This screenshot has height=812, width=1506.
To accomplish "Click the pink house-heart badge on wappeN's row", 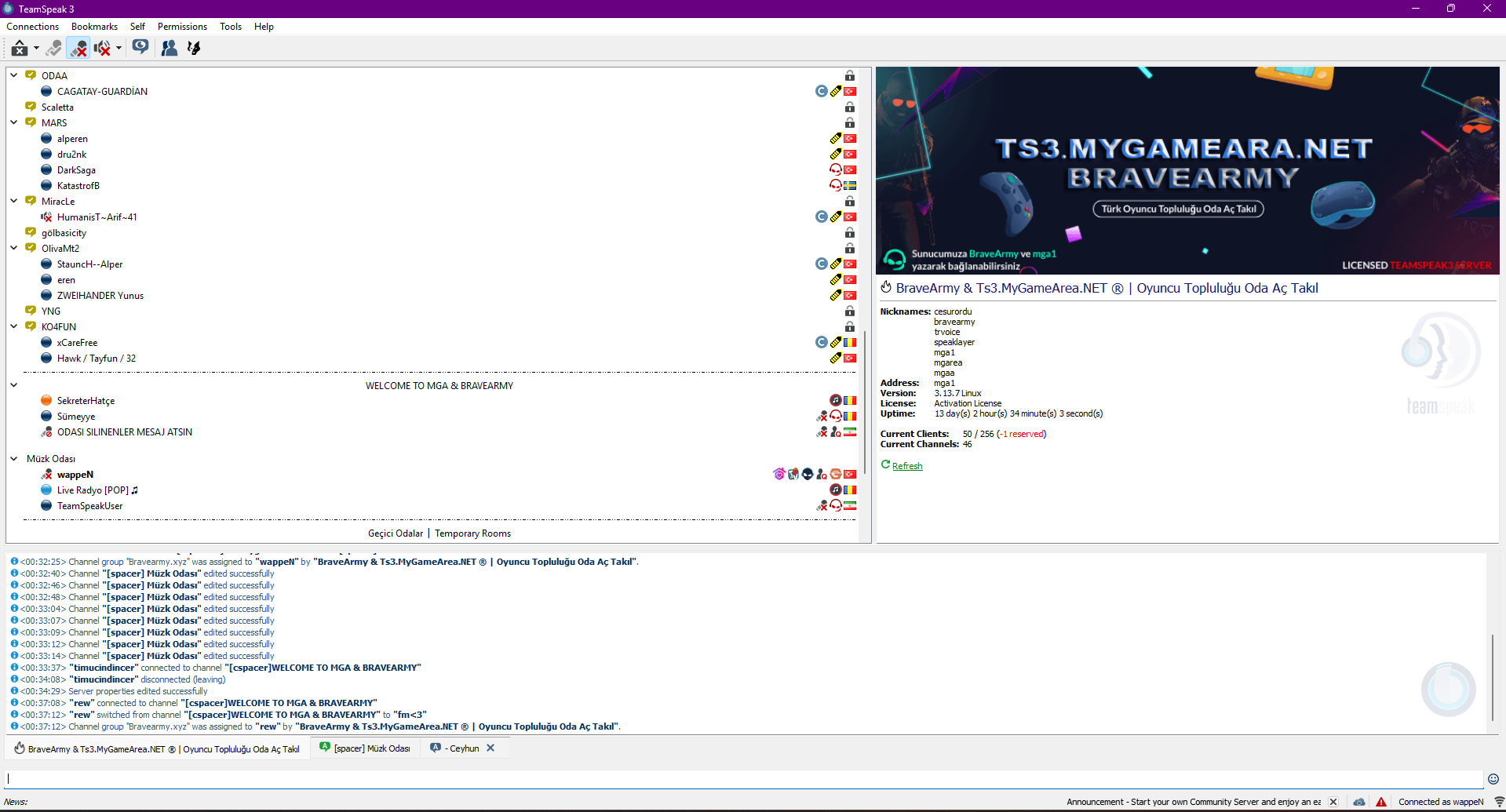I will click(779, 474).
